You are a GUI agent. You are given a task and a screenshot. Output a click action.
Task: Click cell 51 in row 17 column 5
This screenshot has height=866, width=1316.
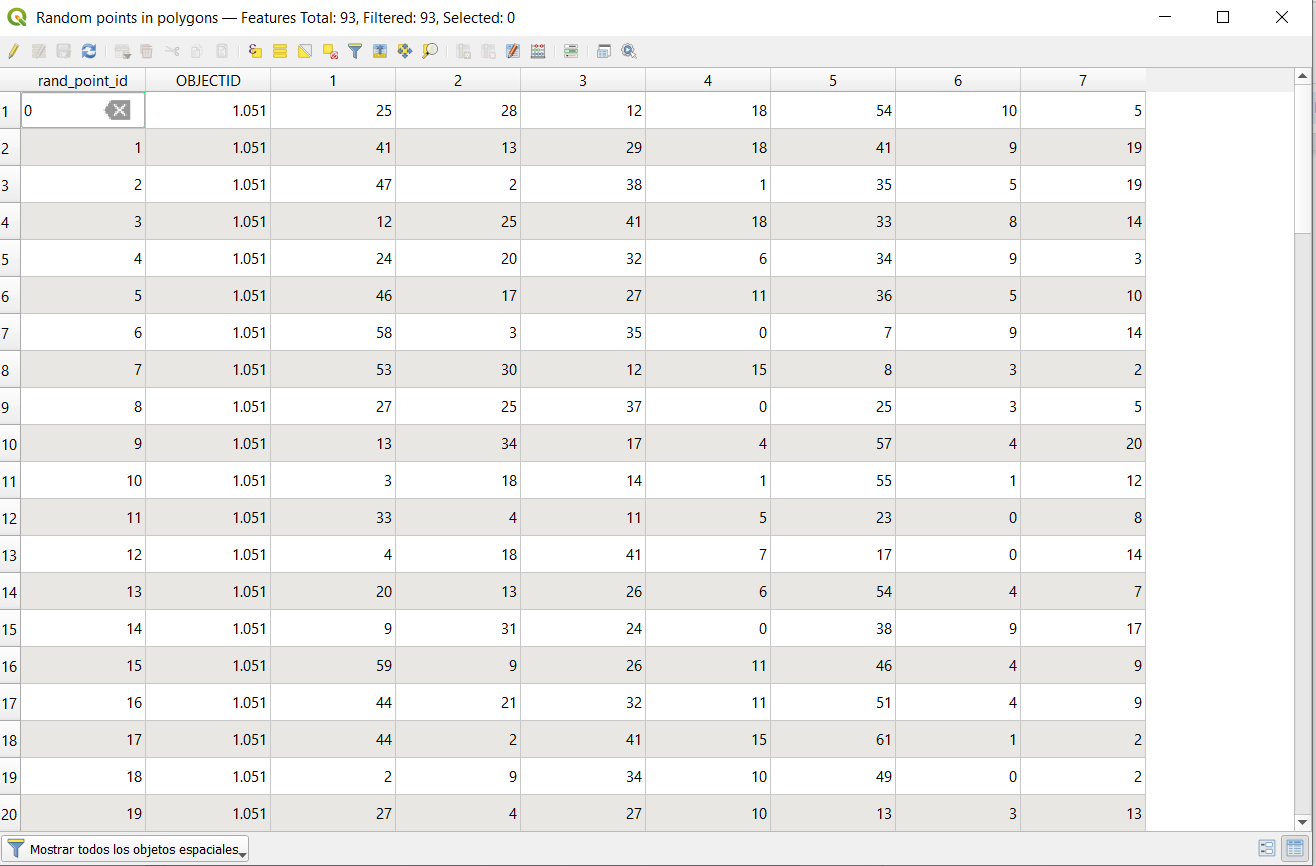coord(833,703)
